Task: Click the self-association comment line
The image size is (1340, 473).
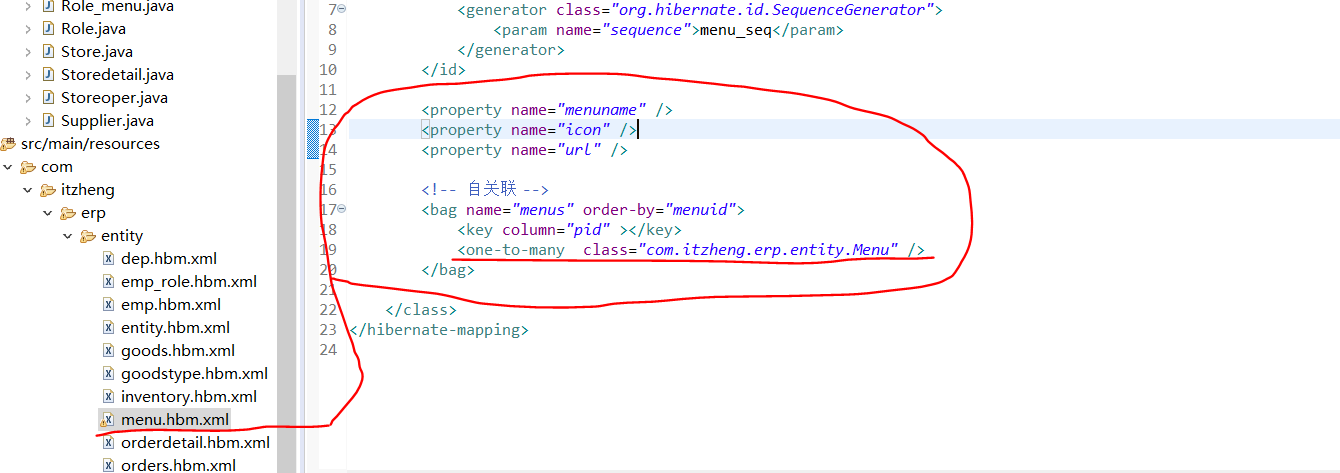Action: coord(485,190)
